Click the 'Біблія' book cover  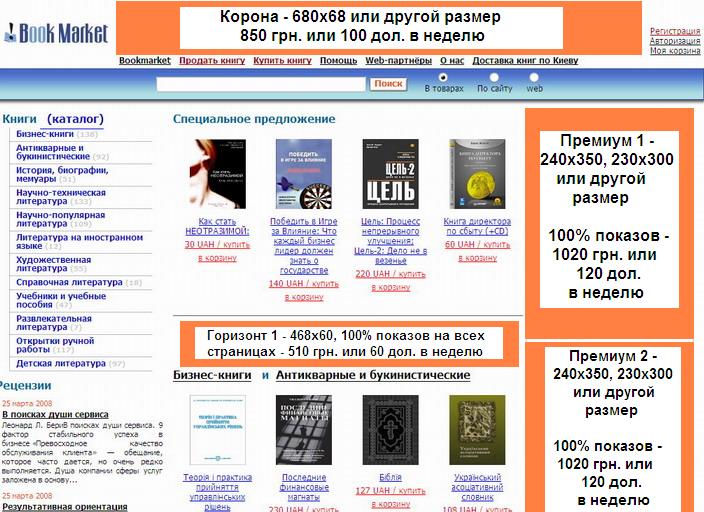click(391, 430)
